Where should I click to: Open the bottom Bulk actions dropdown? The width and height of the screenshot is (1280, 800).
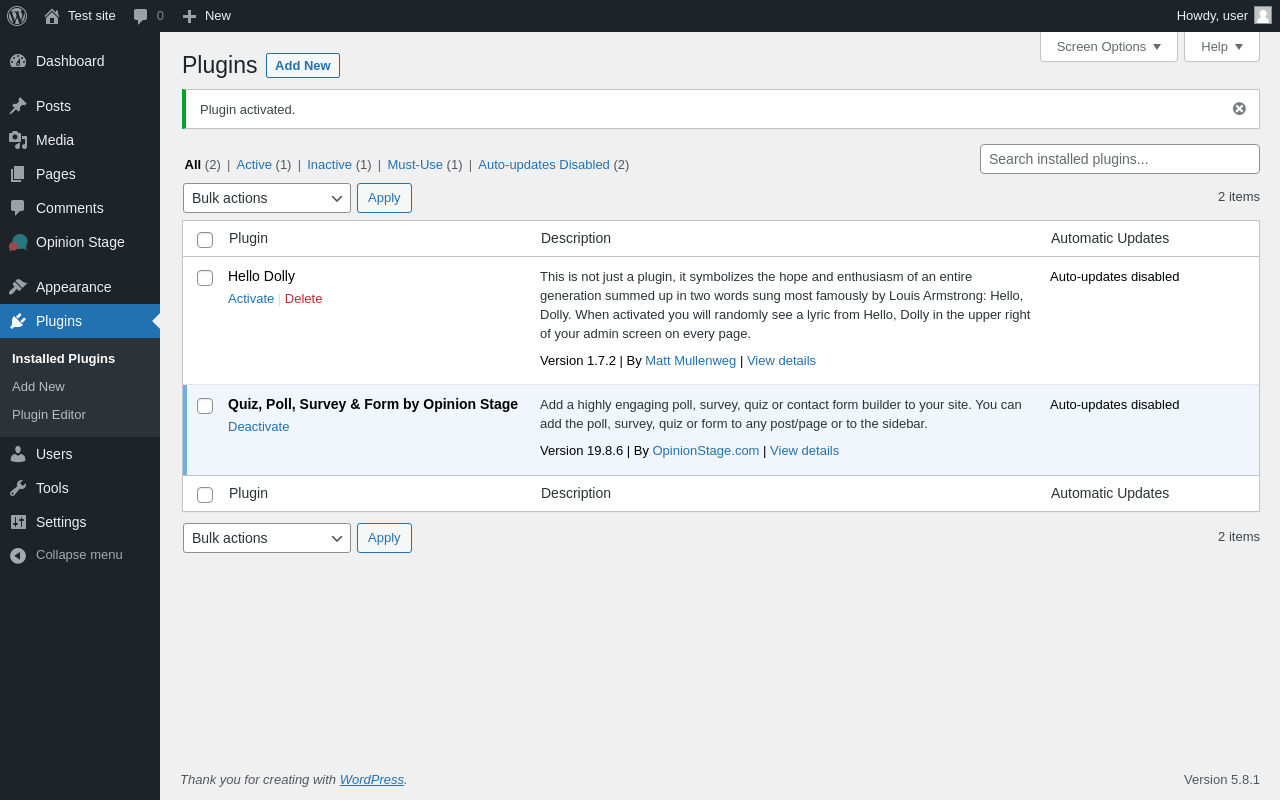click(x=267, y=538)
